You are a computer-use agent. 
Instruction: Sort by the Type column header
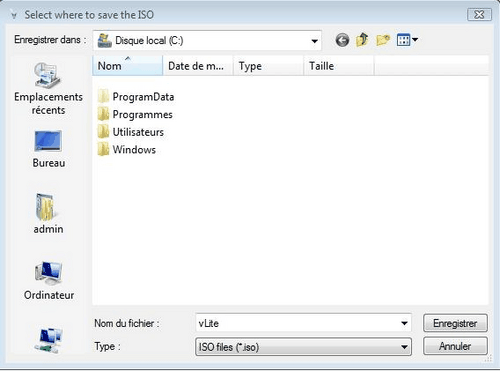tap(268, 66)
